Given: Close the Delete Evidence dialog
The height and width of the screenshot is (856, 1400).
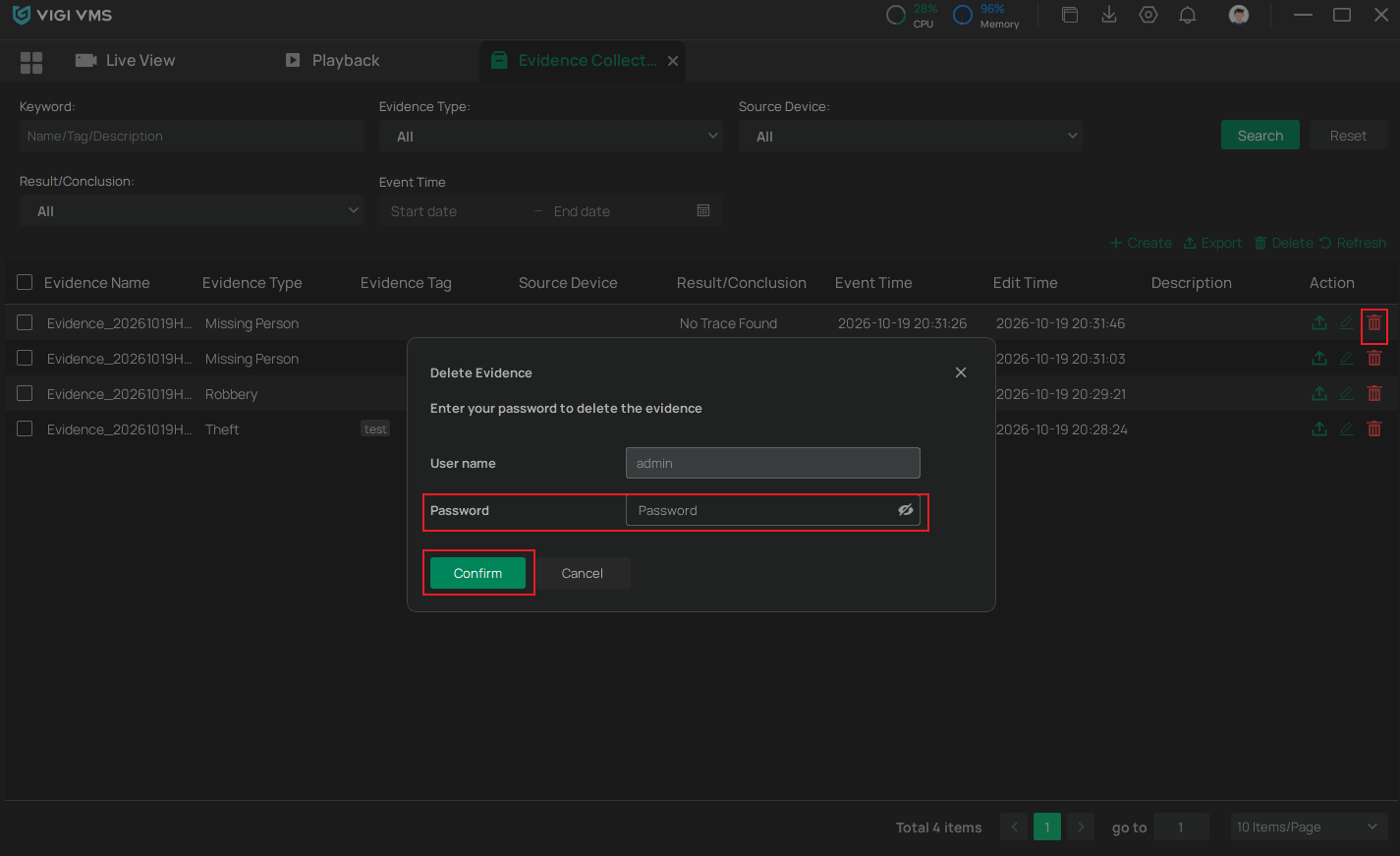Looking at the screenshot, I should point(961,372).
